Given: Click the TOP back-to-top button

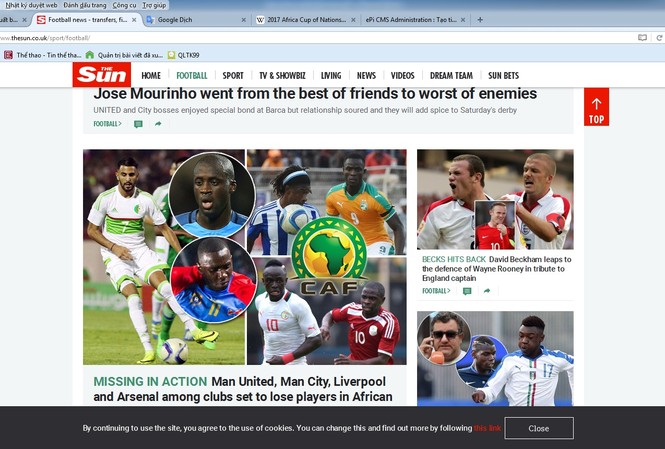Looking at the screenshot, I should pos(596,107).
